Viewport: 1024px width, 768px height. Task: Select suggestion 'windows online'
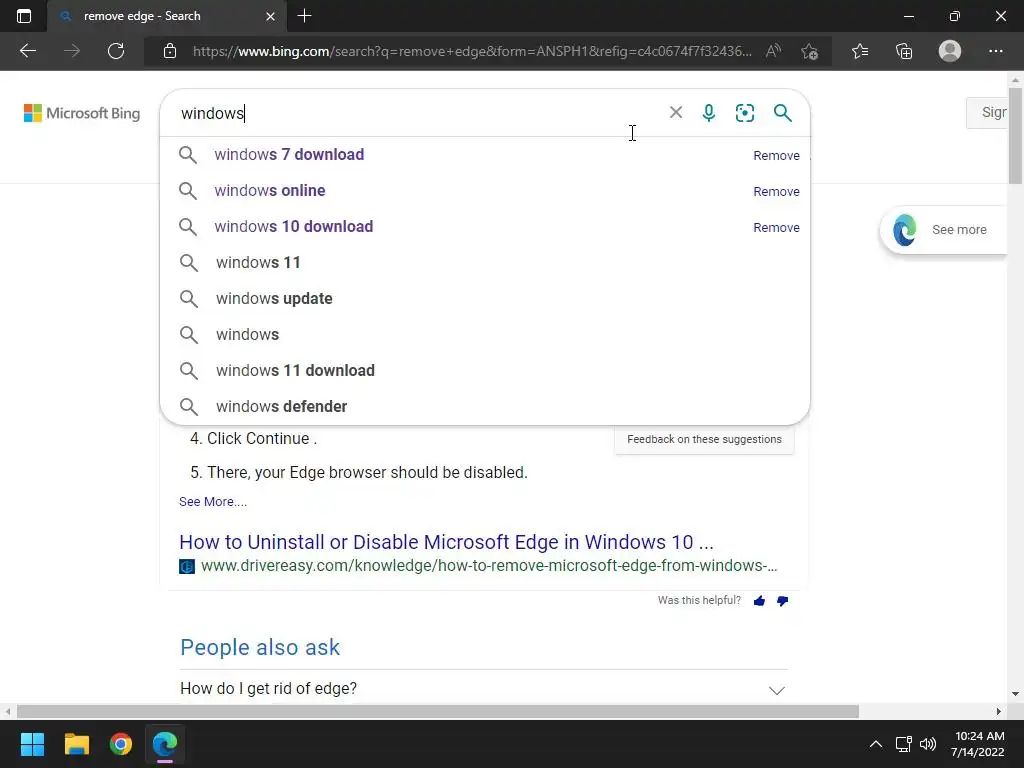pyautogui.click(x=485, y=191)
